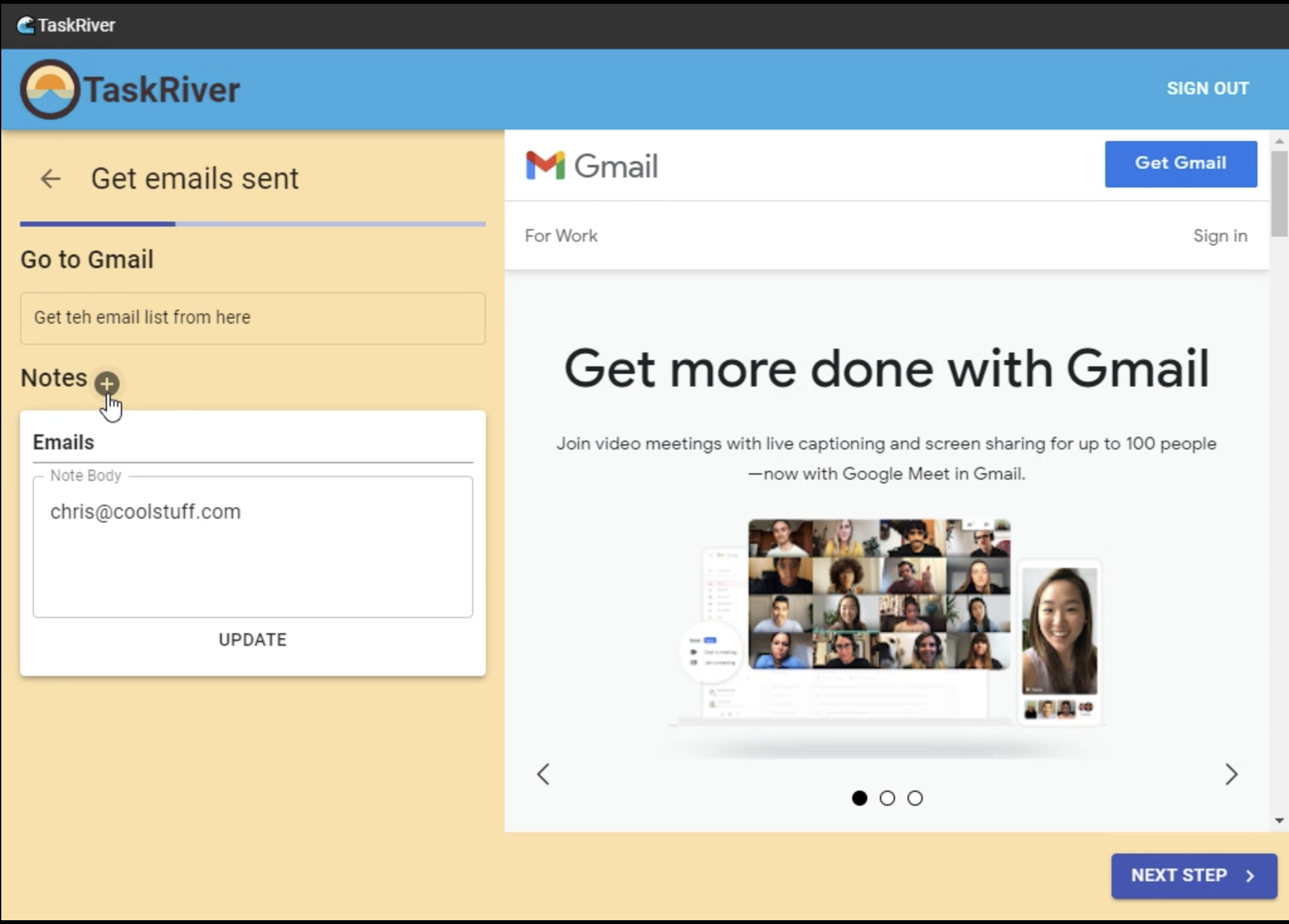The image size is (1289, 924).
Task: Select the first carousel dot
Action: [x=859, y=798]
